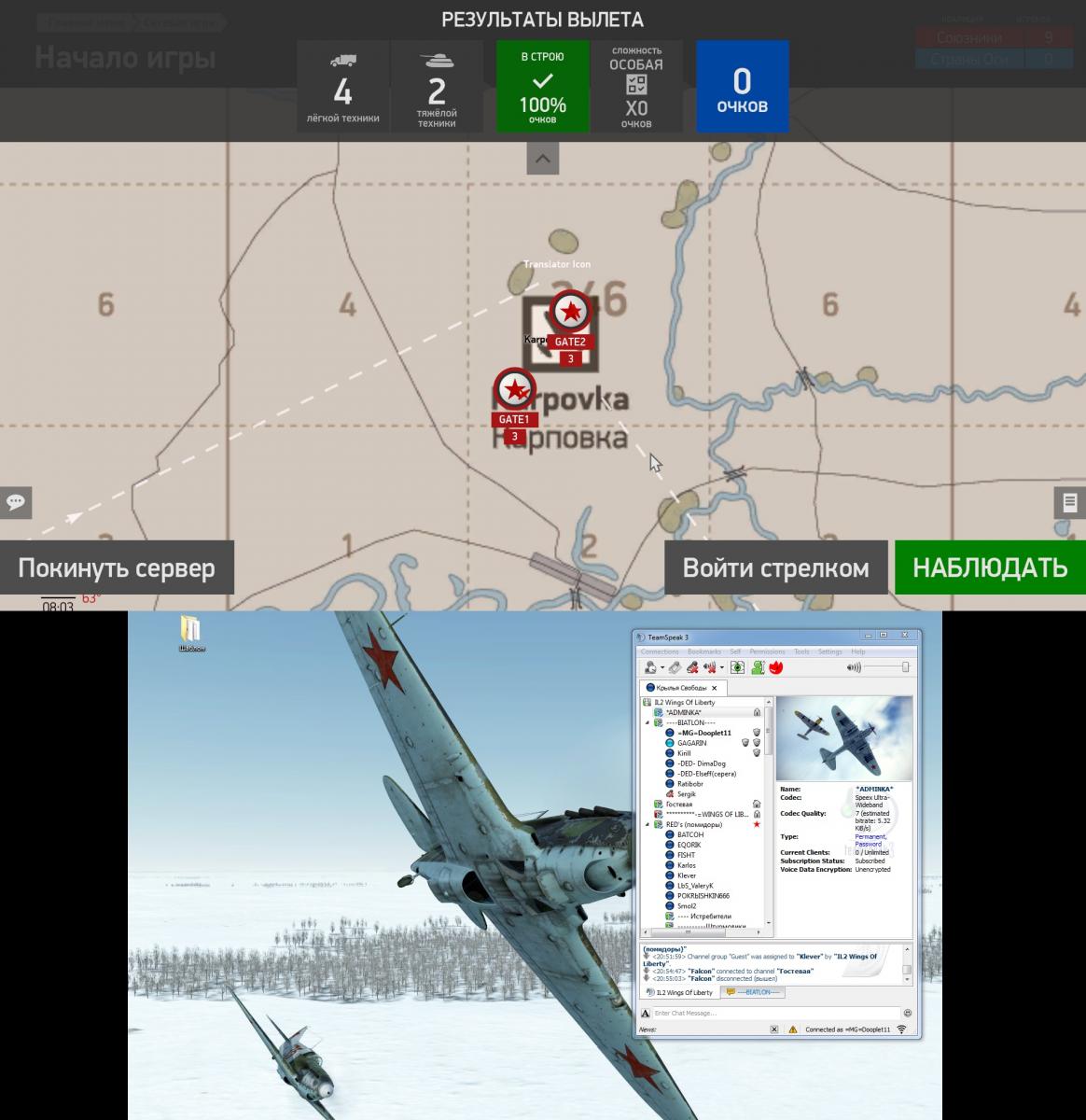This screenshot has height=1120, width=1086.
Task: Select user Kirill in channel tree
Action: [x=685, y=753]
